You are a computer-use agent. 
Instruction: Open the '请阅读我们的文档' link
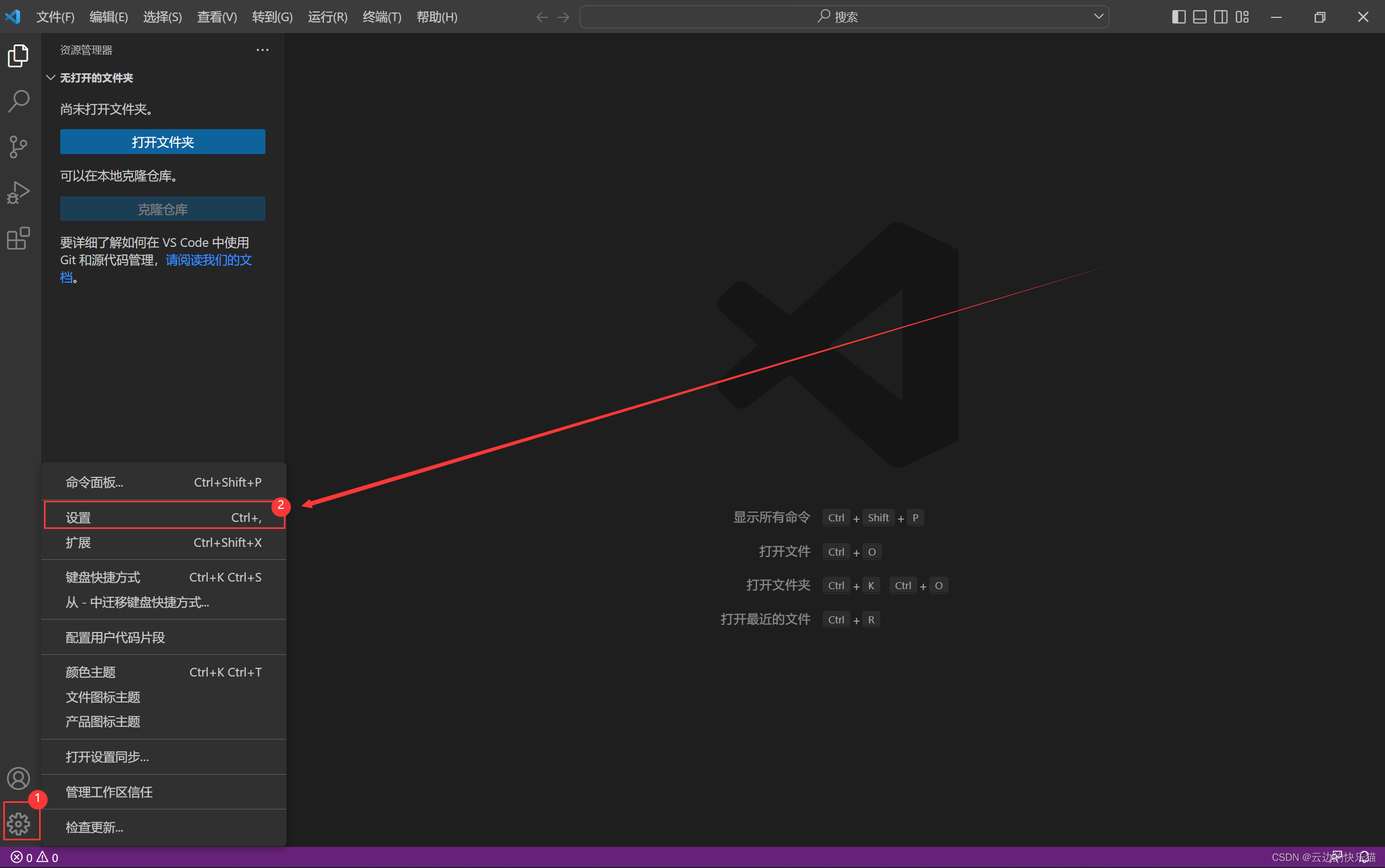tap(208, 260)
